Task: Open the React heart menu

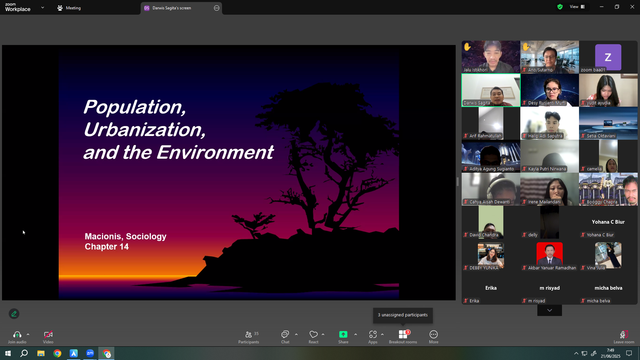Action: 313,337
